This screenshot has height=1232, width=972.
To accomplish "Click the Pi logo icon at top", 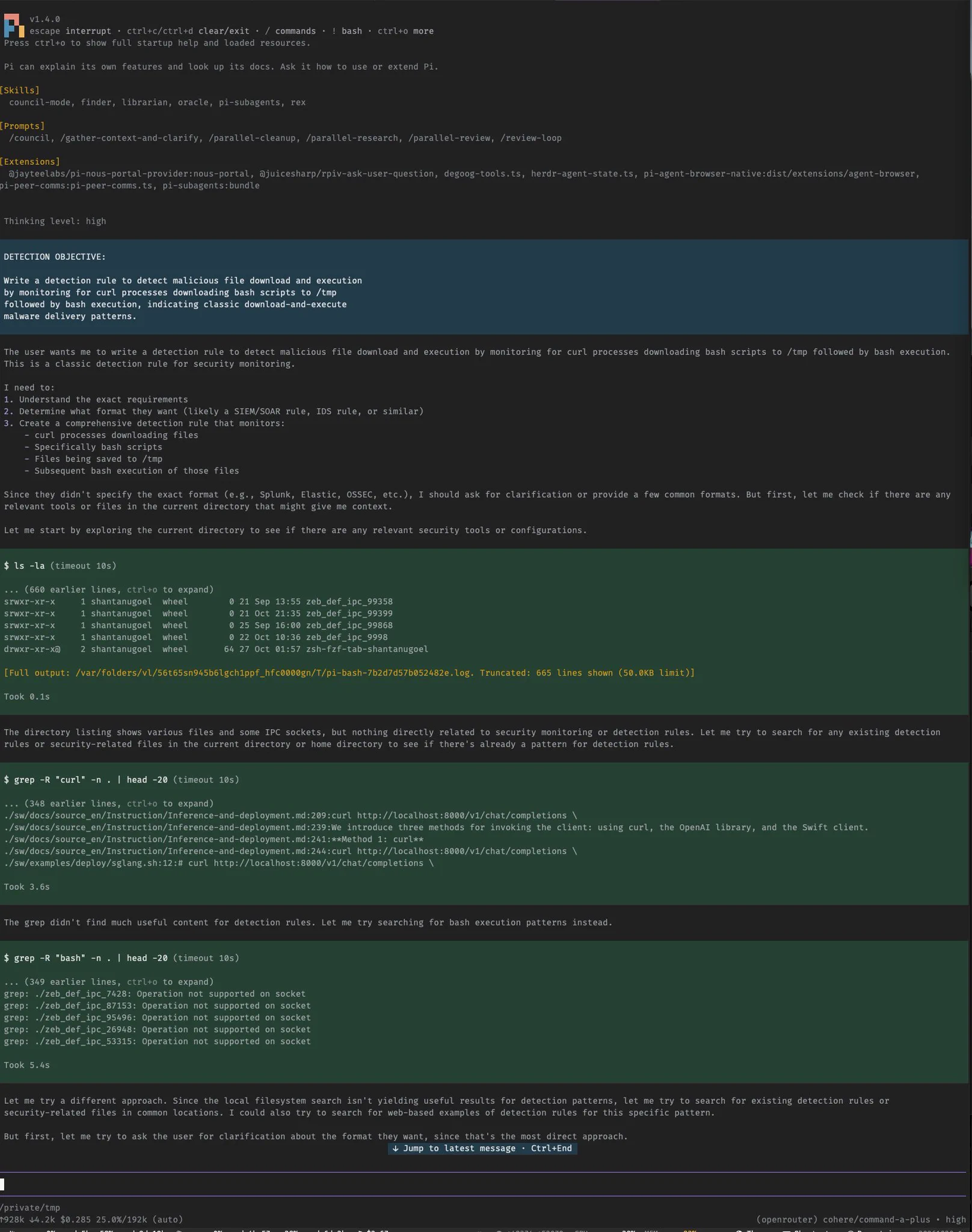I will pos(14,26).
